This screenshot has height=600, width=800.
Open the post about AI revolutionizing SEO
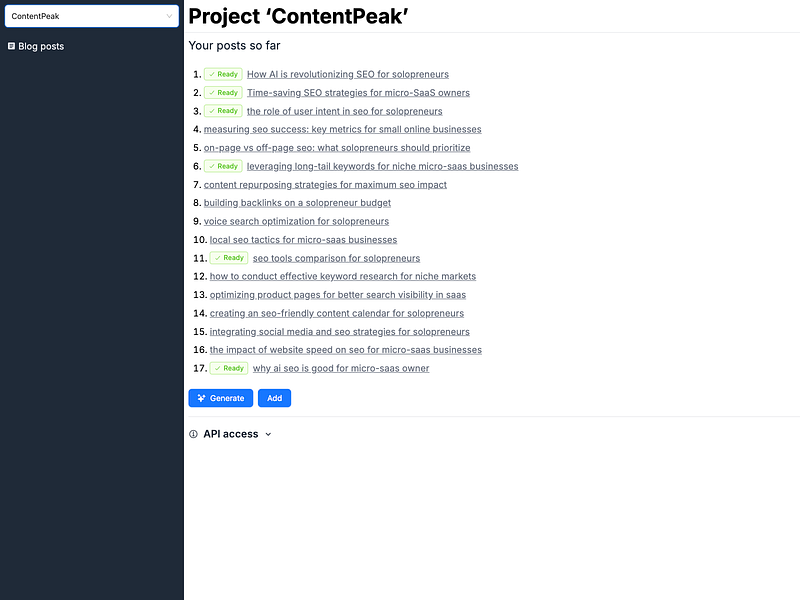click(x=347, y=73)
